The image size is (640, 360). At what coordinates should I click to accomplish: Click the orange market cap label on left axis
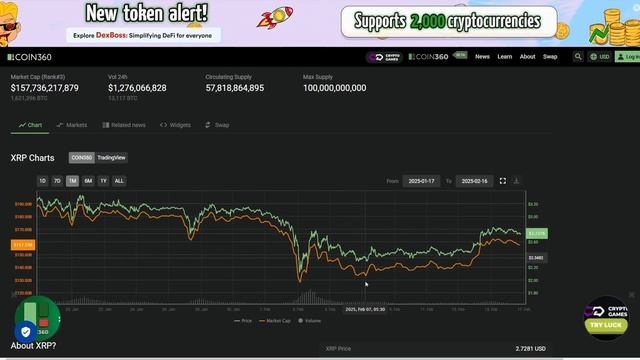coord(23,245)
